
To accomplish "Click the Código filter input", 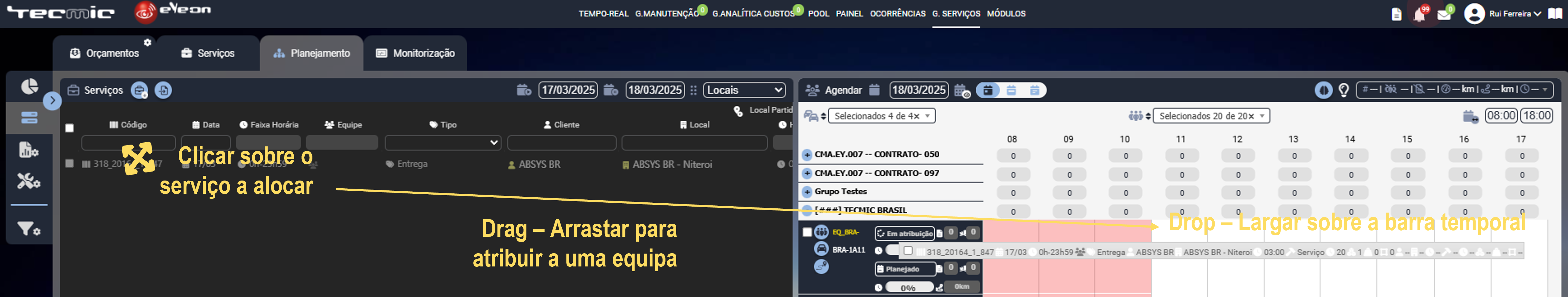I will click(x=129, y=143).
